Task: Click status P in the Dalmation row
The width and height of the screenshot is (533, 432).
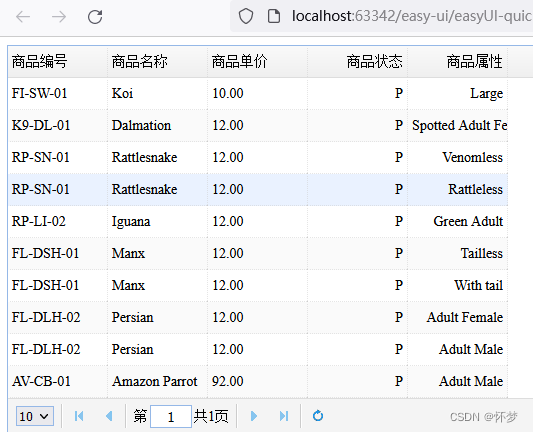Action: pyautogui.click(x=358, y=125)
